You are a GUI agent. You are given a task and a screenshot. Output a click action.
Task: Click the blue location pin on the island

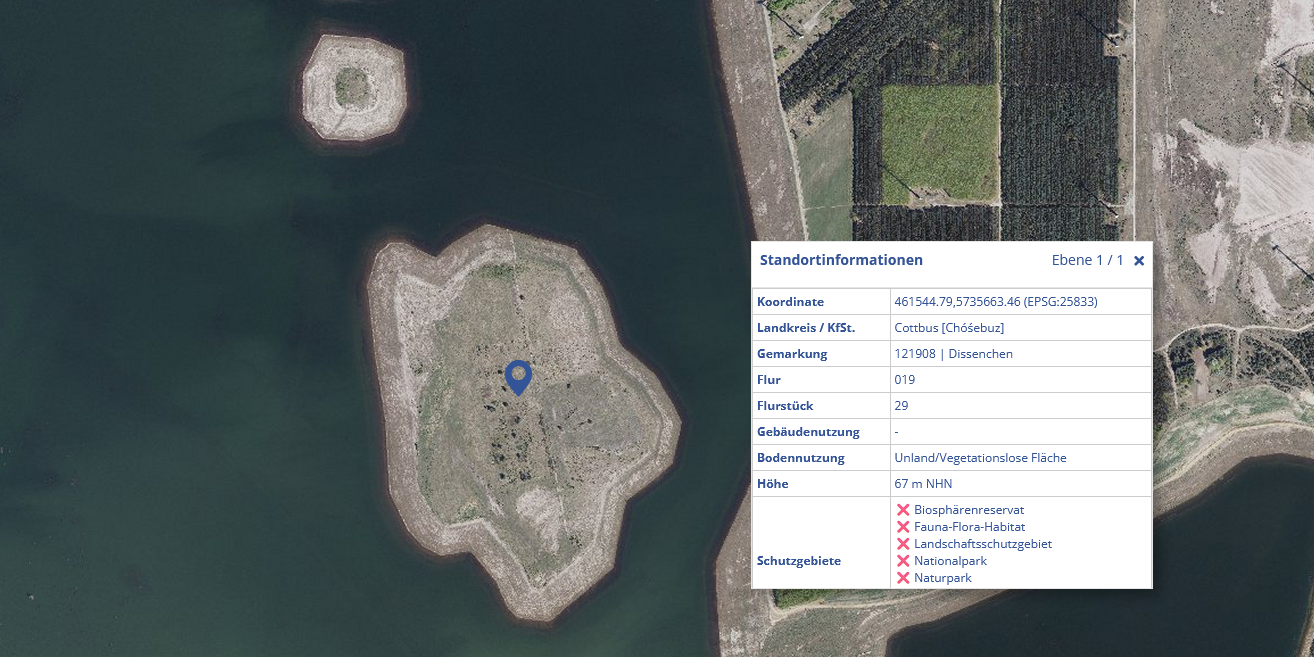518,376
